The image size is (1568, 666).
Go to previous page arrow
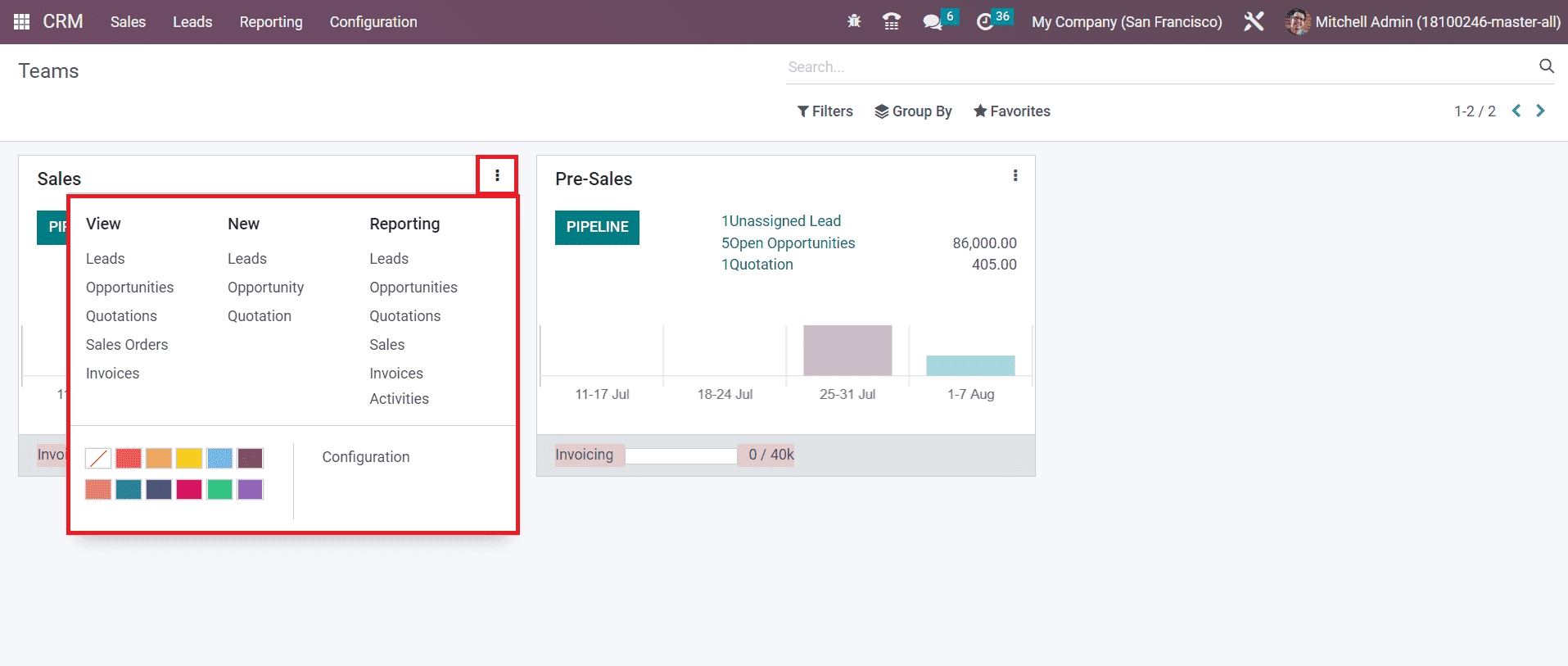1516,111
